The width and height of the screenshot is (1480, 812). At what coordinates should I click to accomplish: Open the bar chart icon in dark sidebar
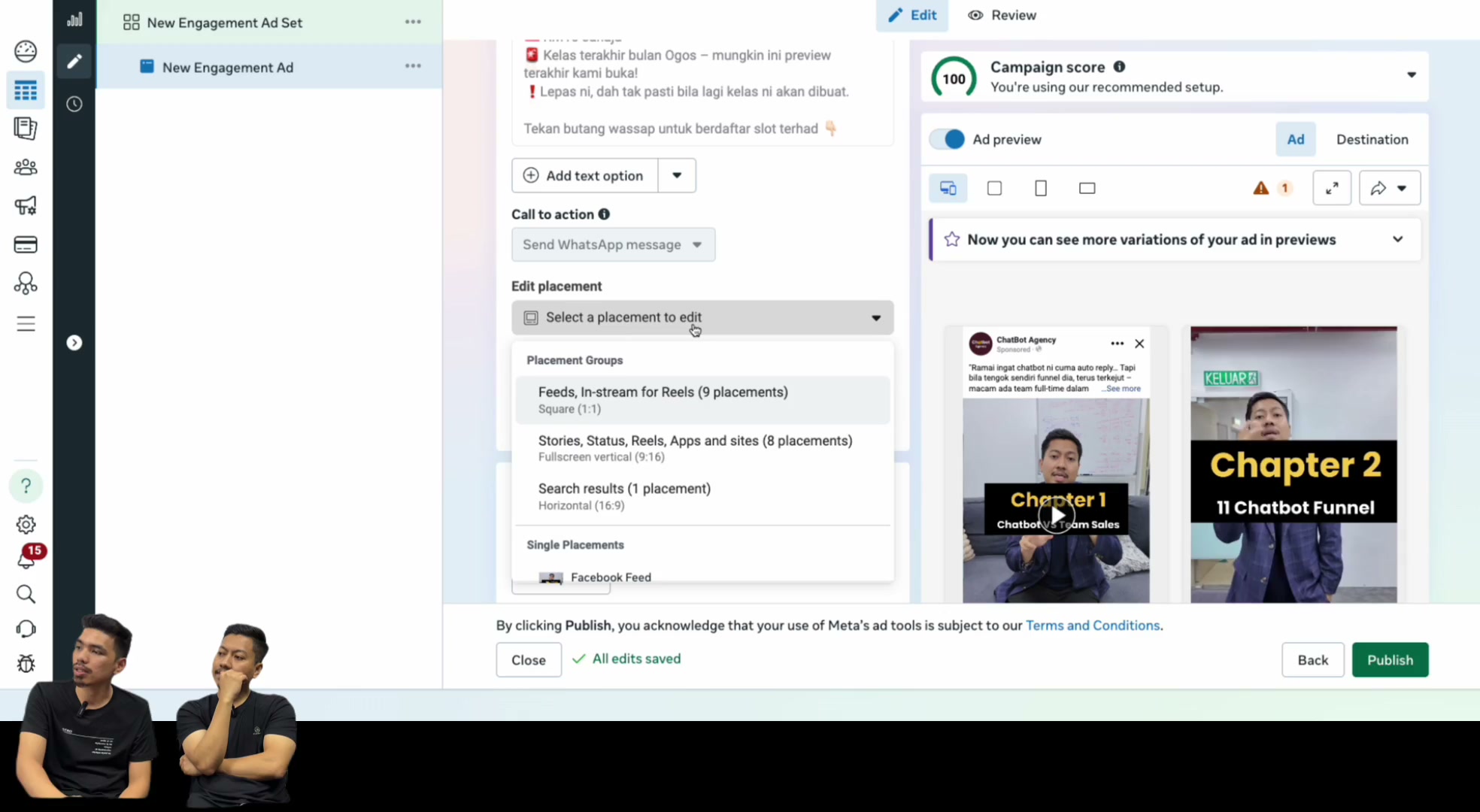pos(74,20)
